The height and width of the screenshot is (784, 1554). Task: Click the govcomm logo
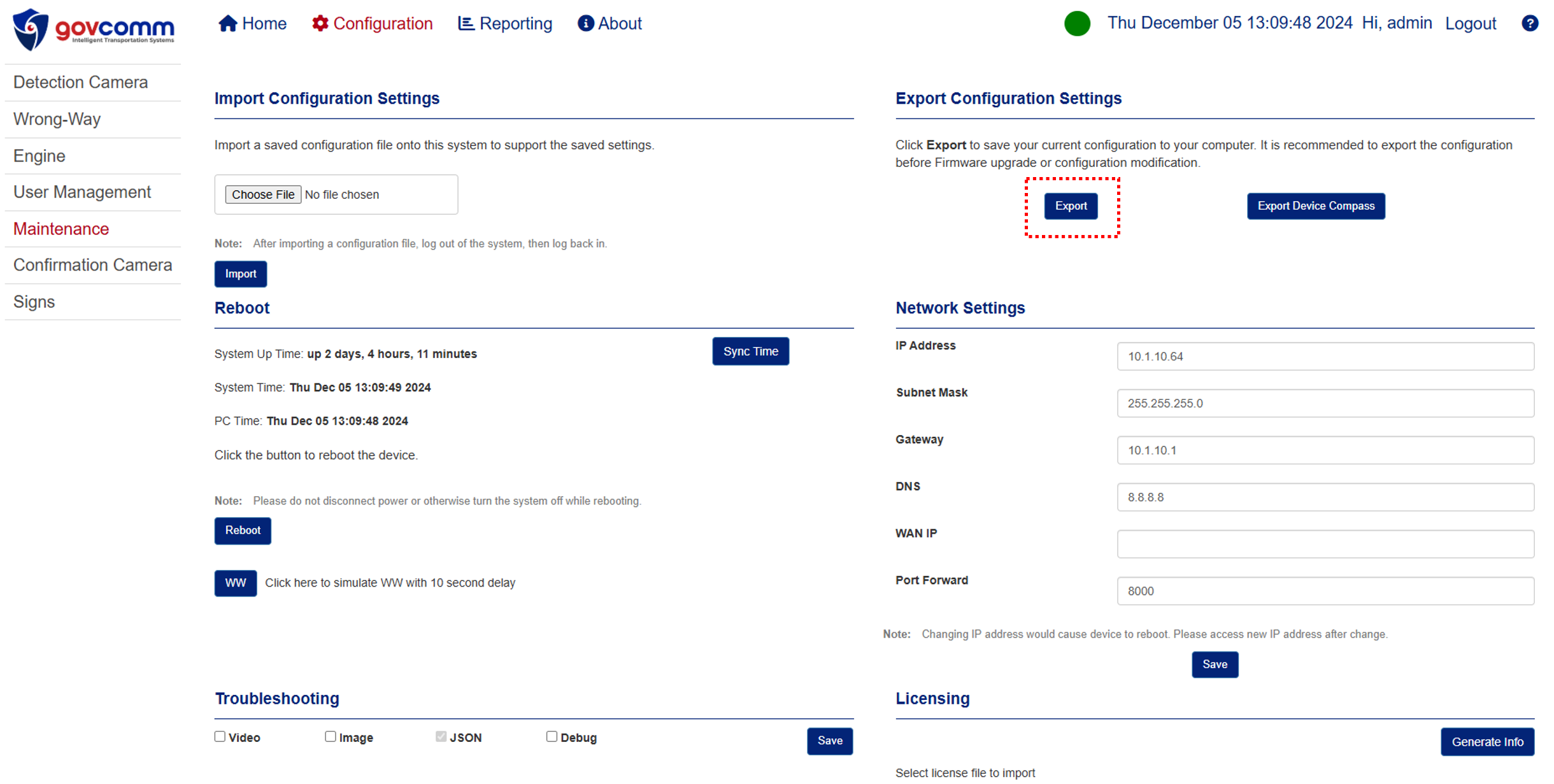(x=93, y=29)
